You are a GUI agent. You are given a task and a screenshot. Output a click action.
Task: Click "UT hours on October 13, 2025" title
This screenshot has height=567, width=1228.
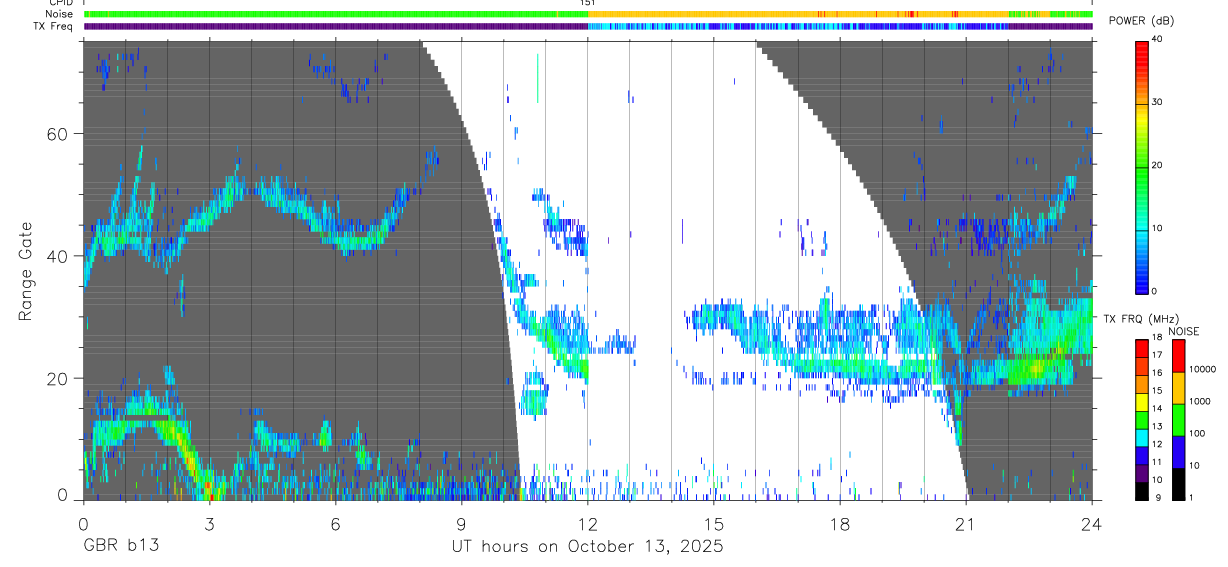pyautogui.click(x=587, y=547)
